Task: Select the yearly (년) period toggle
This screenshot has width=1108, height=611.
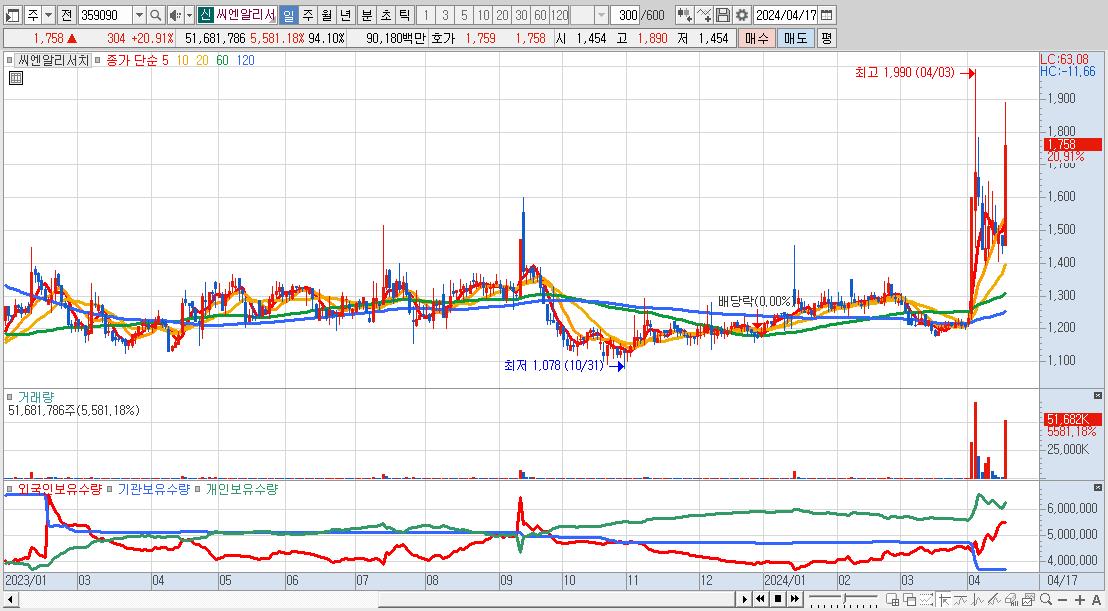Action: (x=345, y=15)
